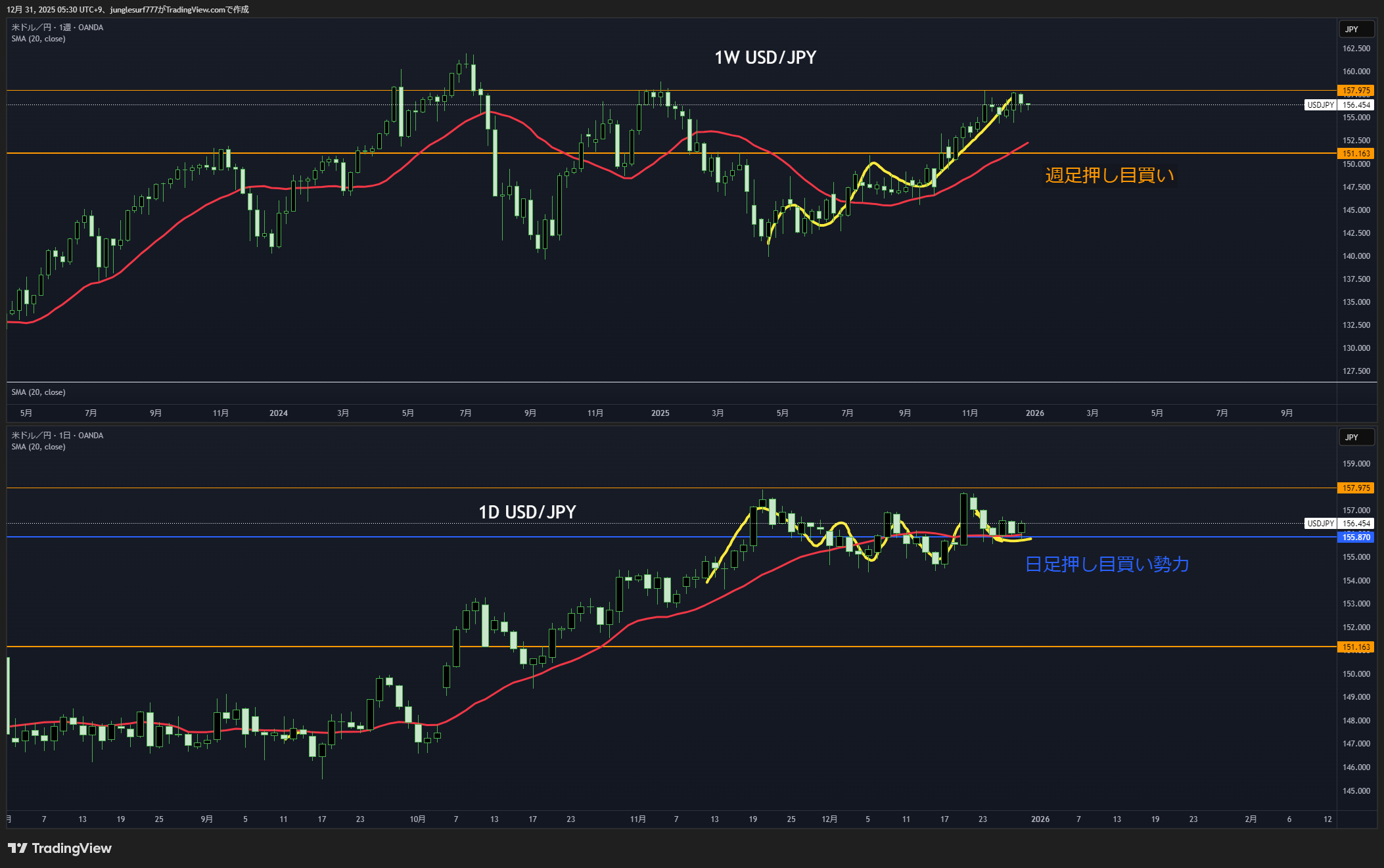
Task: Click the orange 151.163 price label on weekly chart
Action: tap(1355, 154)
